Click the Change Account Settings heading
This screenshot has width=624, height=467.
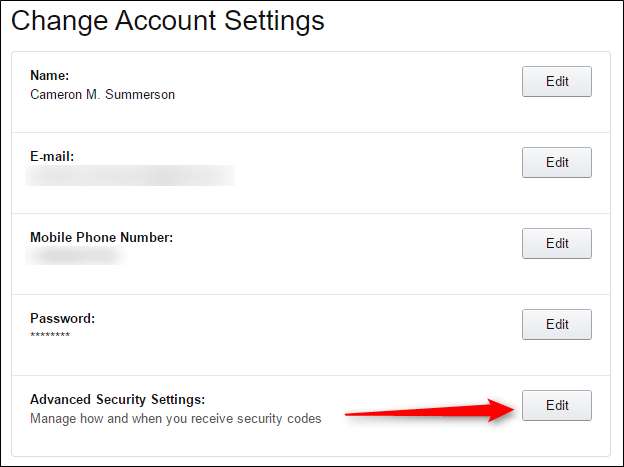167,20
